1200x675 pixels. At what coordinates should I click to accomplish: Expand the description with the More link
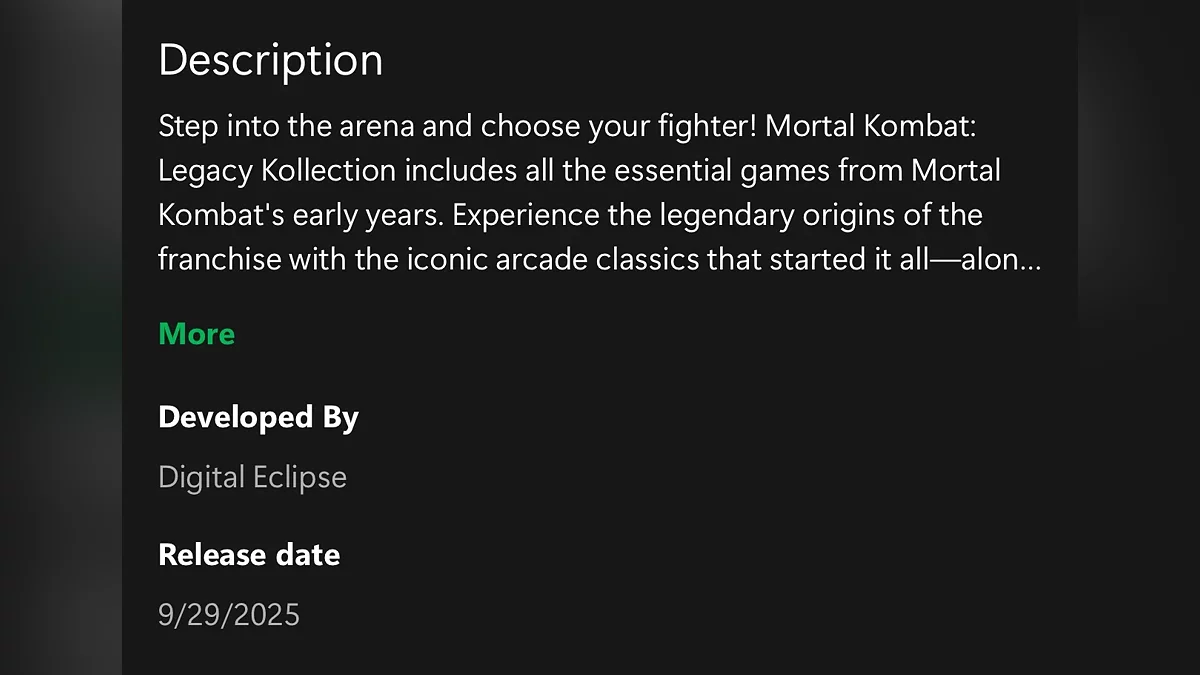pyautogui.click(x=196, y=334)
